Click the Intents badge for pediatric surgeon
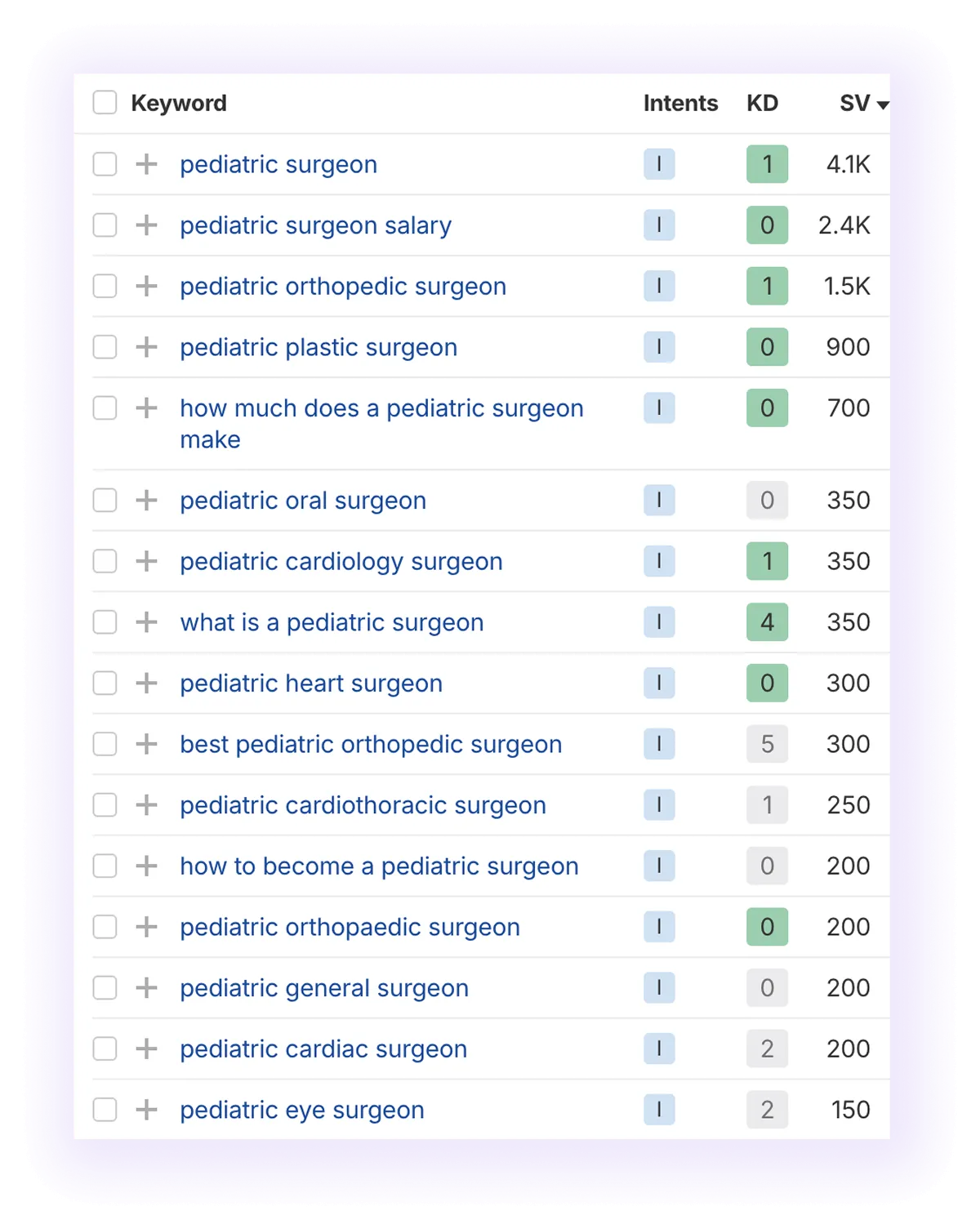 (659, 164)
